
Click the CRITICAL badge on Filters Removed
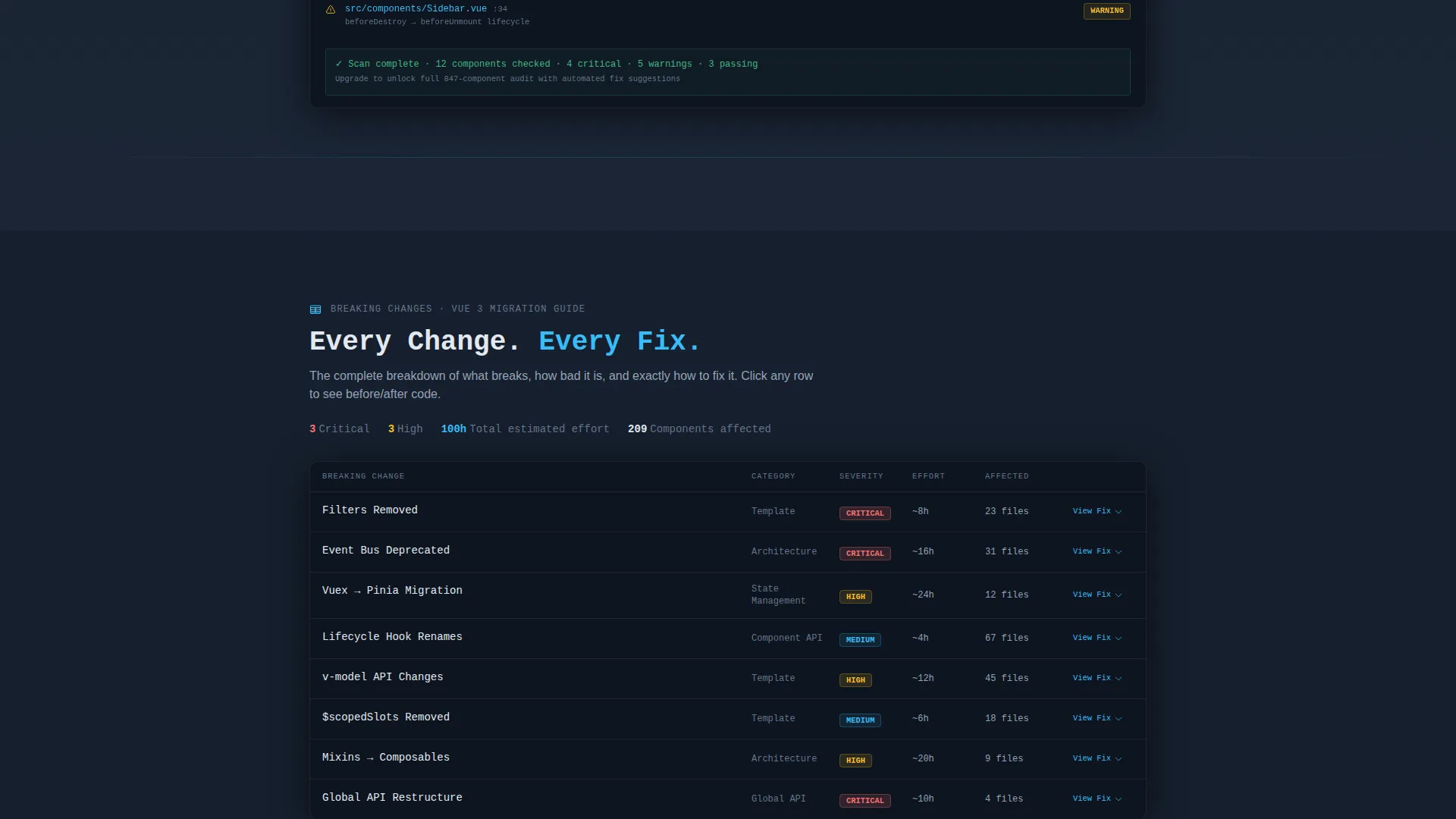(864, 513)
